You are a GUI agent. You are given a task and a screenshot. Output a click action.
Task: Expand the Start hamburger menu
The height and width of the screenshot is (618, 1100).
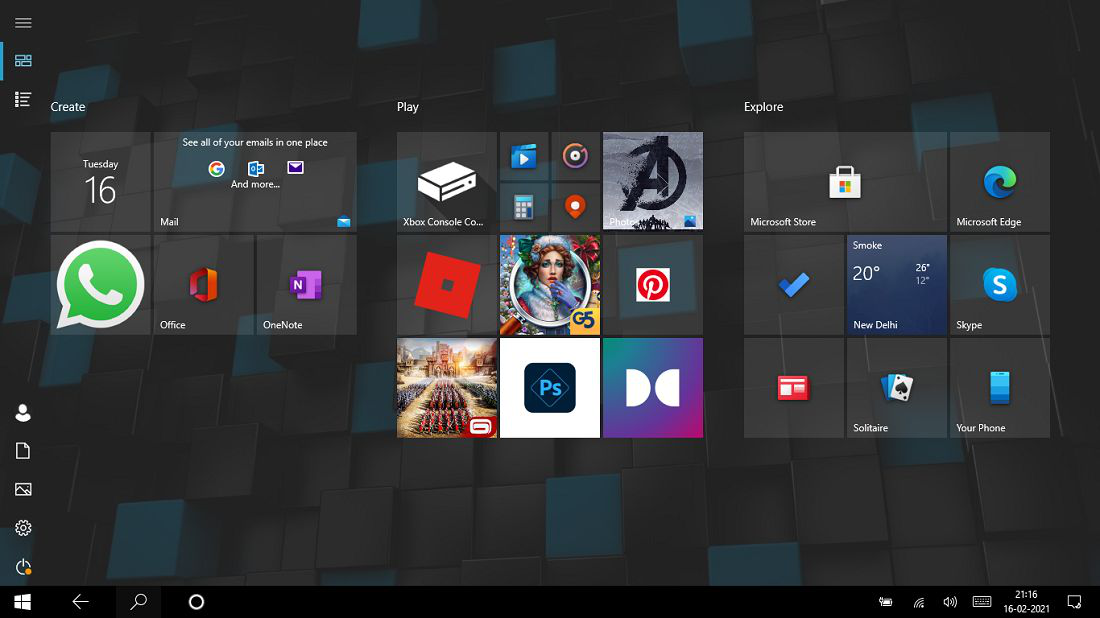[23, 23]
